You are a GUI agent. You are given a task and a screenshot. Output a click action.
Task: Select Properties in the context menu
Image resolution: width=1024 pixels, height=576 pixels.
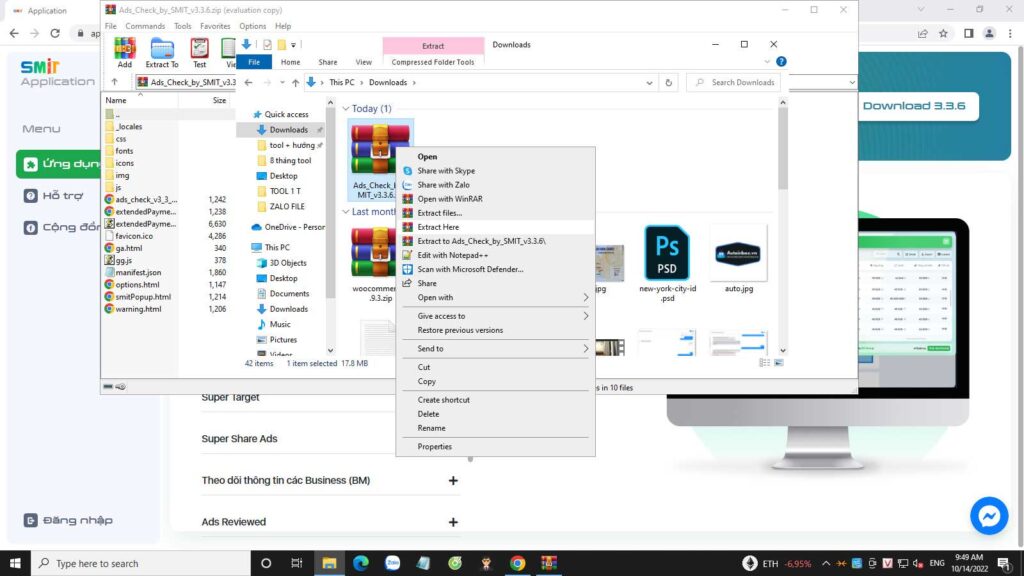point(434,446)
